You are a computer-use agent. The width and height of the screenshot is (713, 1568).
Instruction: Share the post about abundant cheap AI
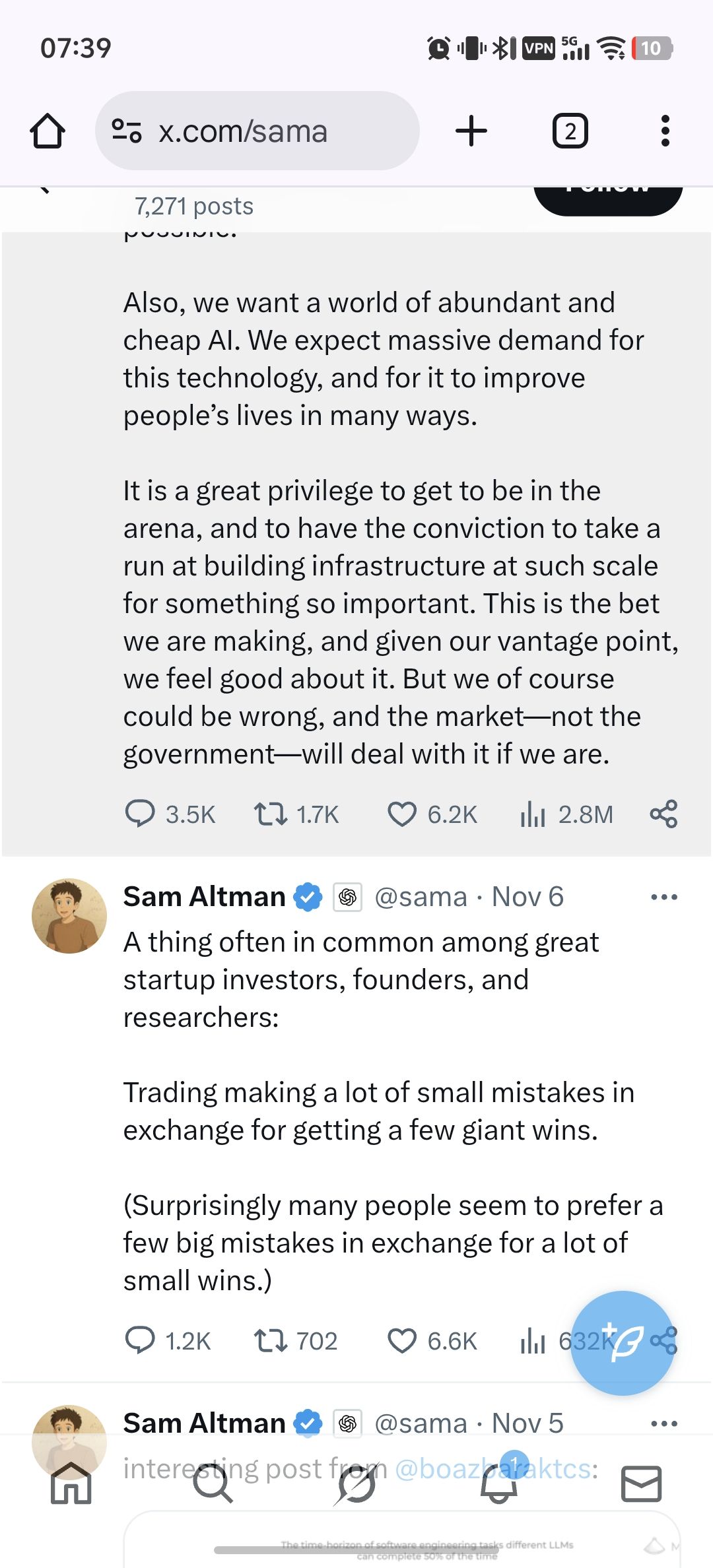[663, 814]
